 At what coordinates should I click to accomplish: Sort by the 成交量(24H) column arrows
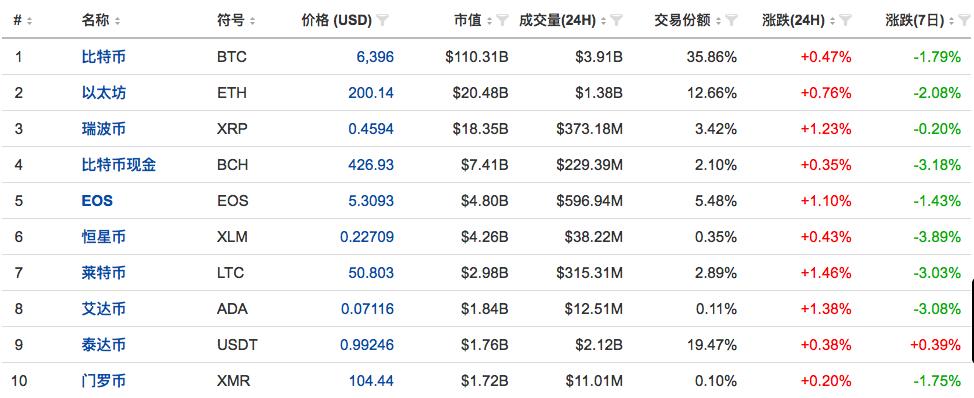604,21
